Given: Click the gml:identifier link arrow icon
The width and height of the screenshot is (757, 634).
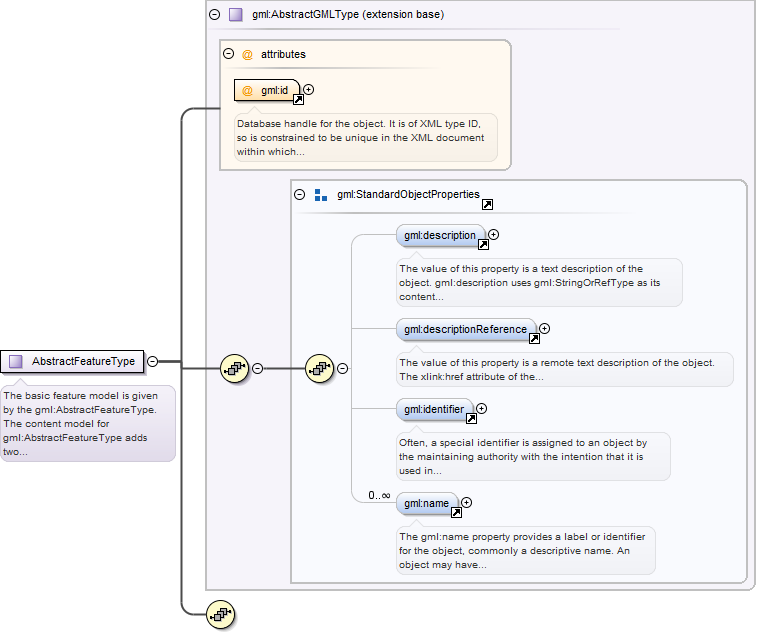Looking at the screenshot, I should click(x=471, y=418).
